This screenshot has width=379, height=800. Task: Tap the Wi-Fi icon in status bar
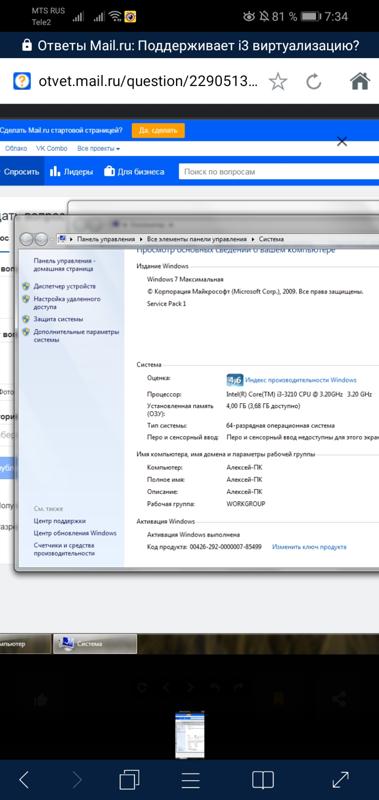pyautogui.click(x=116, y=17)
